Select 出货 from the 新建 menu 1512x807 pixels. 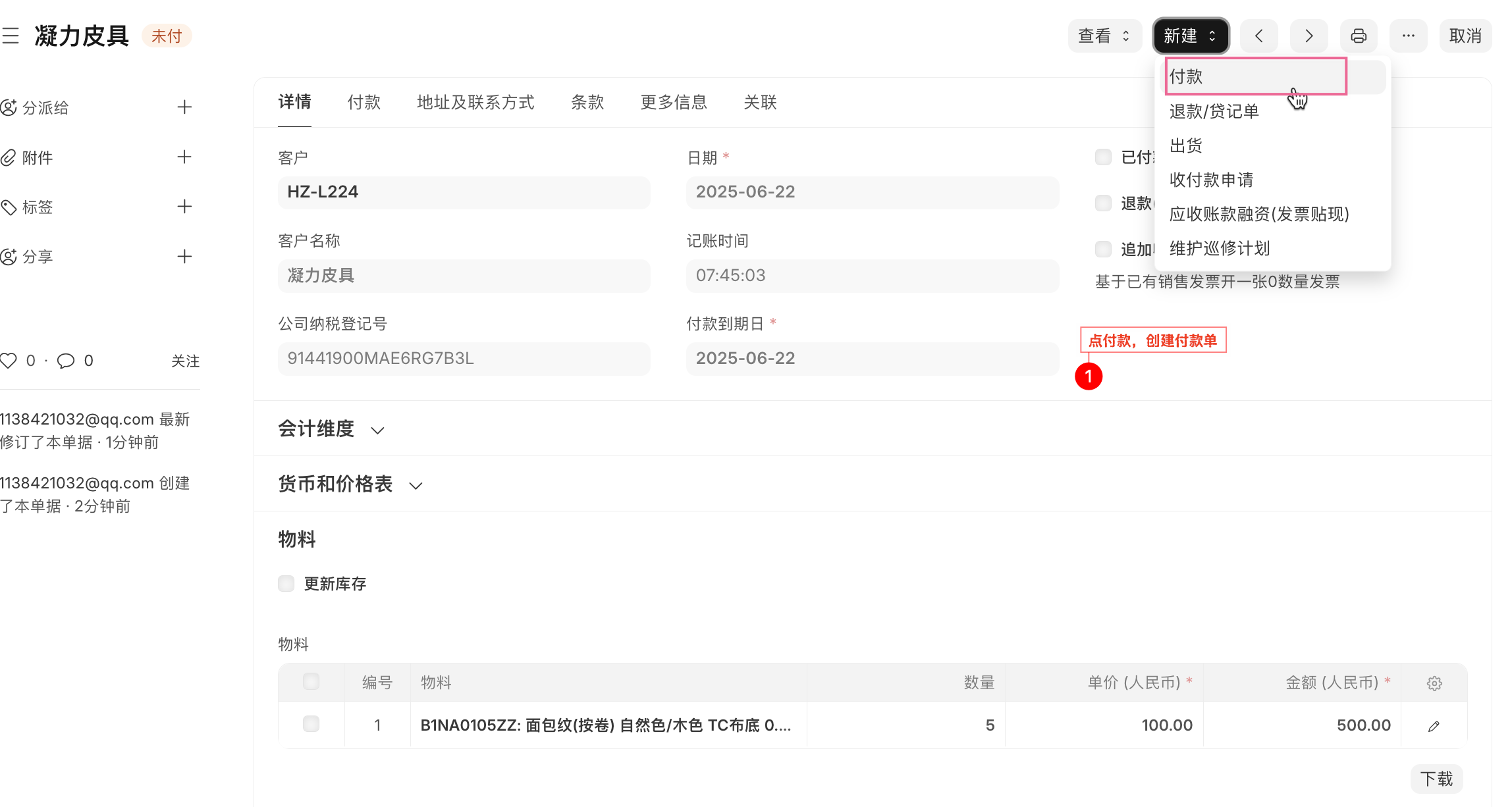pos(1185,145)
